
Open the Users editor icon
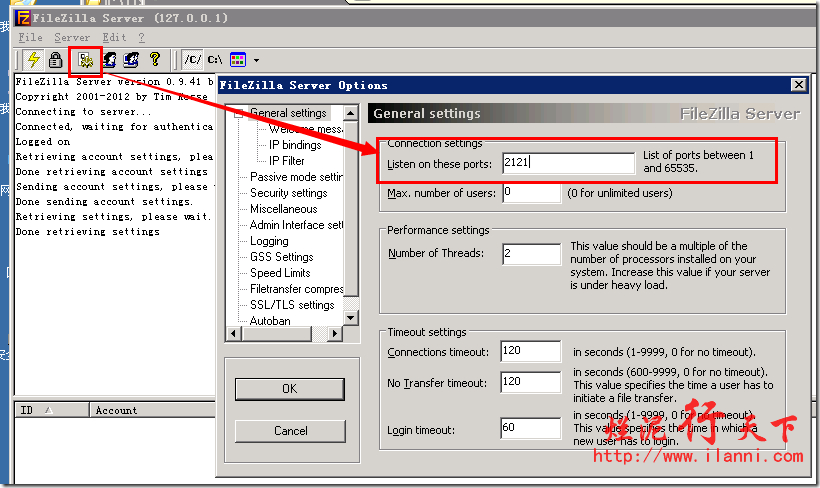pos(110,60)
